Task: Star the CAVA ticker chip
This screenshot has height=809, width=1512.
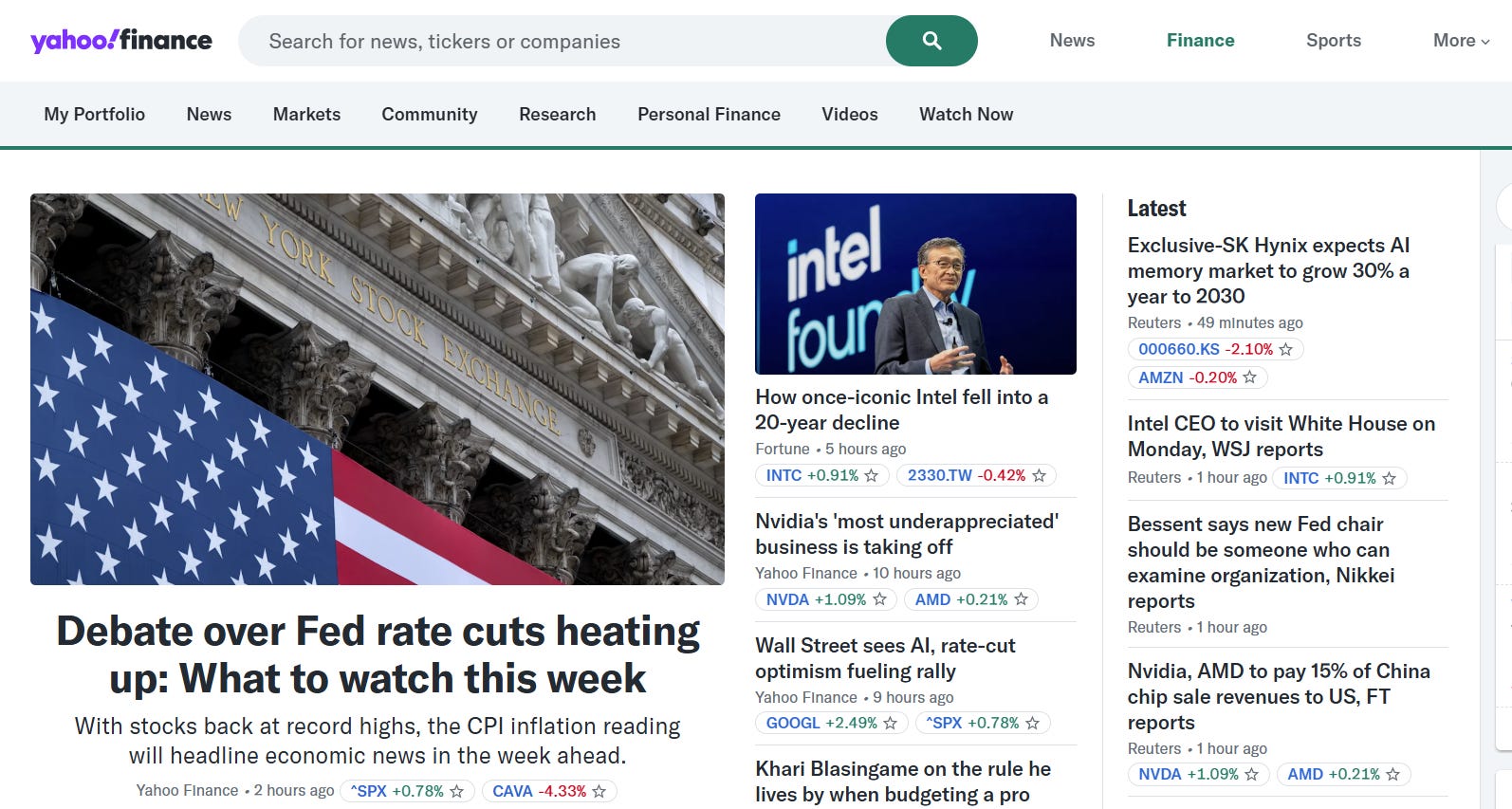Action: 599,791
